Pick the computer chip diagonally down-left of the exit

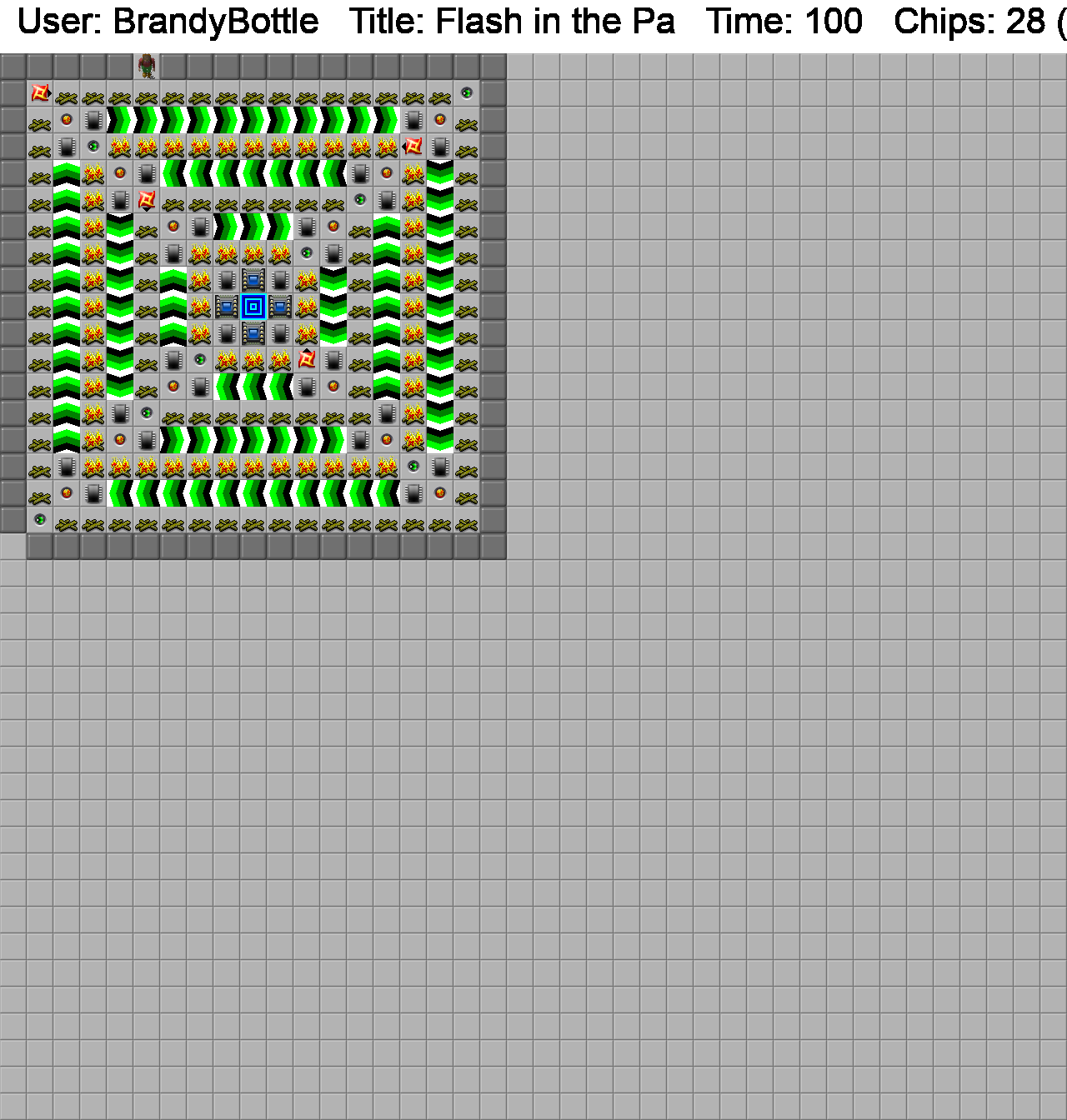[227, 333]
